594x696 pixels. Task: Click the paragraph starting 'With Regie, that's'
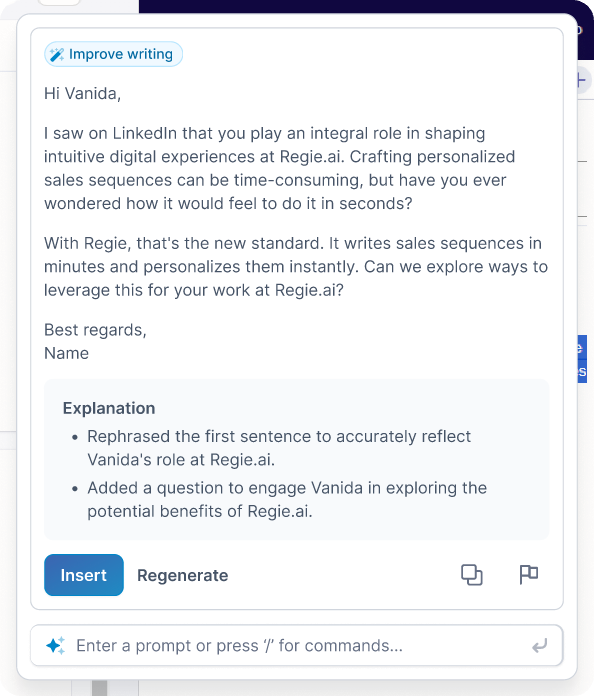coord(296,267)
